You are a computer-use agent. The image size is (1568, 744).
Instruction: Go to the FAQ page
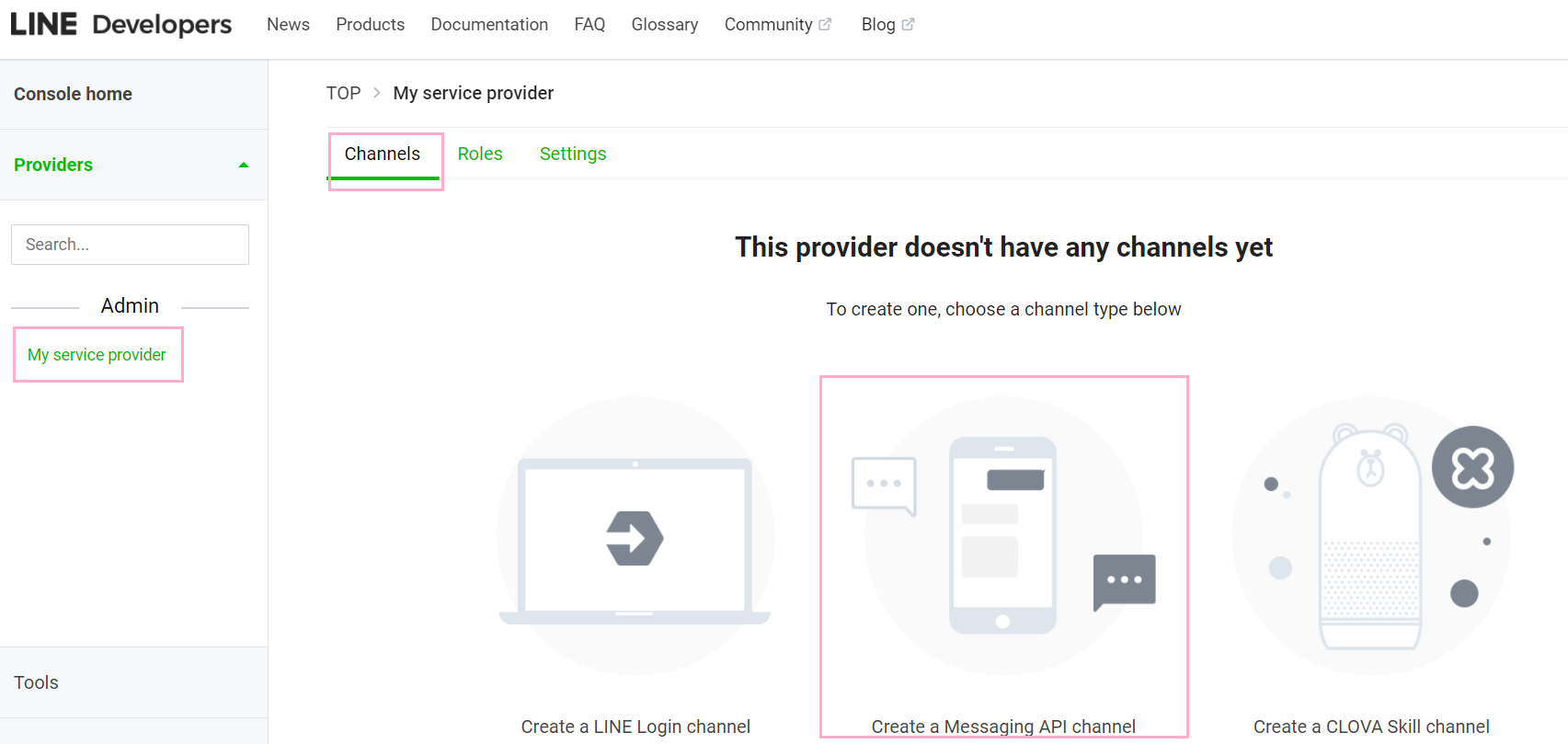pyautogui.click(x=589, y=25)
